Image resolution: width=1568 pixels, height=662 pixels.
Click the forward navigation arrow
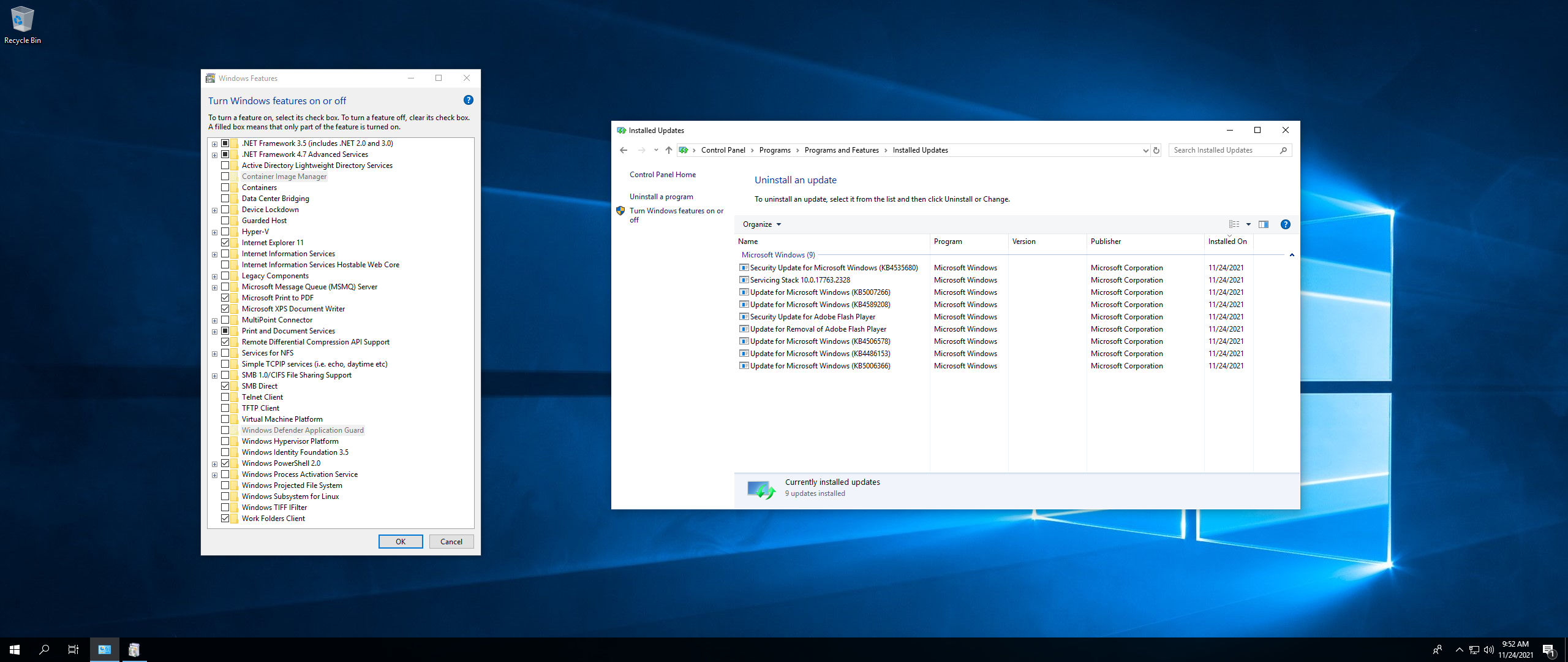click(641, 150)
